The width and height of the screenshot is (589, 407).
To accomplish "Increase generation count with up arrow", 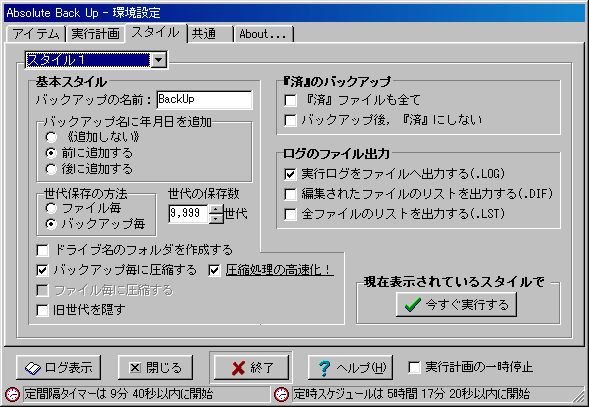I will [216, 209].
